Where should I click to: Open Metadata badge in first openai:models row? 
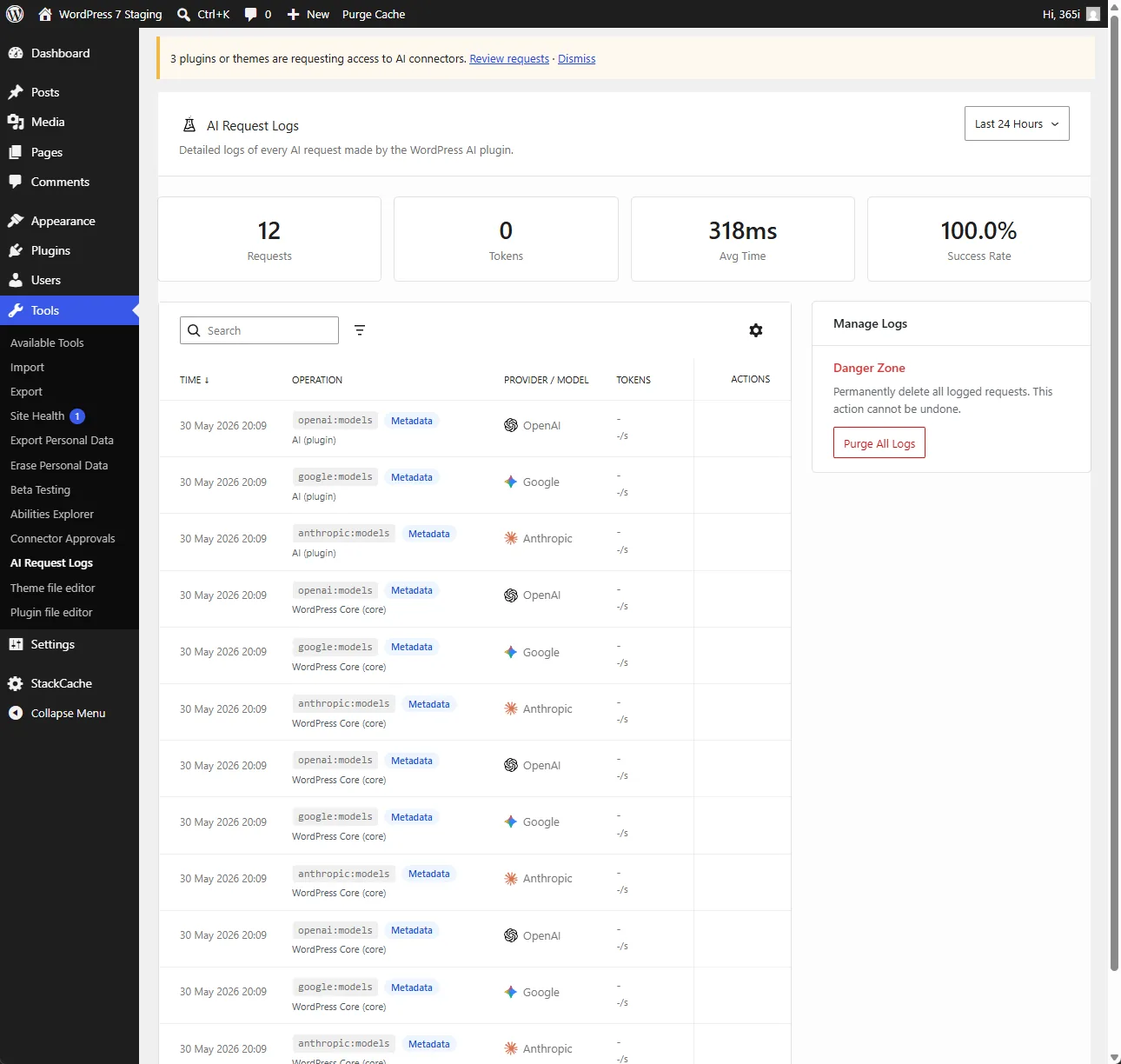(x=412, y=421)
